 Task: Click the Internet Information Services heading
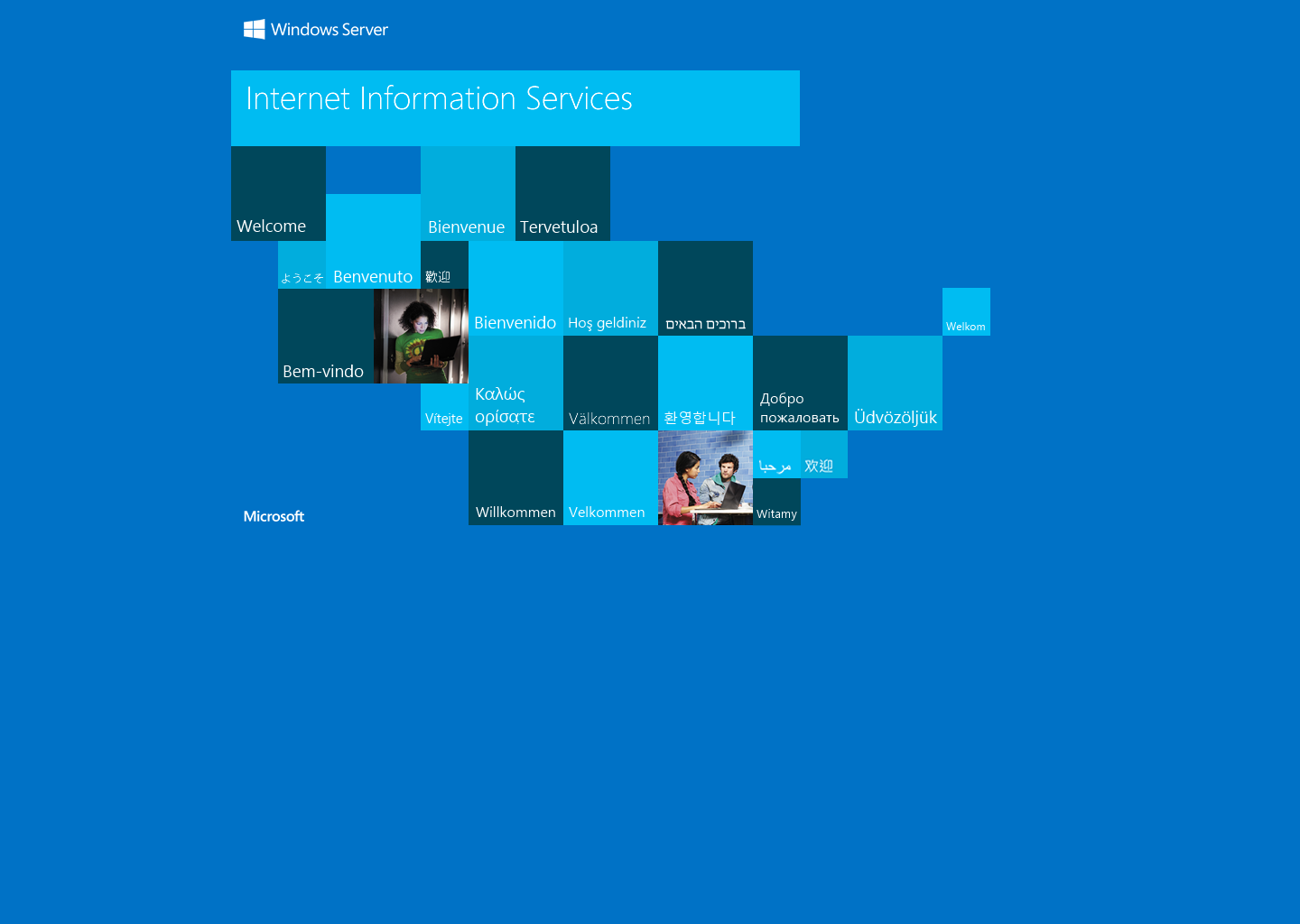(439, 98)
